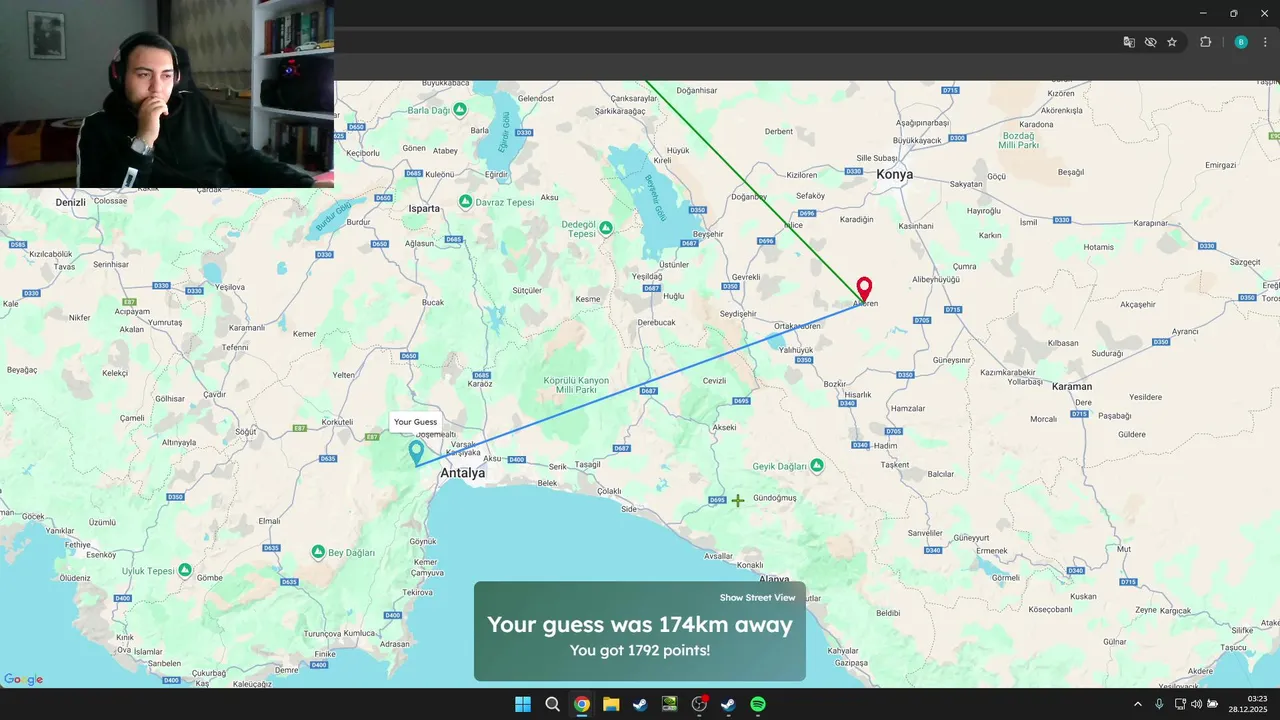Click Davraz Tepesi mountain marker
This screenshot has width=1280, height=720.
click(x=465, y=202)
